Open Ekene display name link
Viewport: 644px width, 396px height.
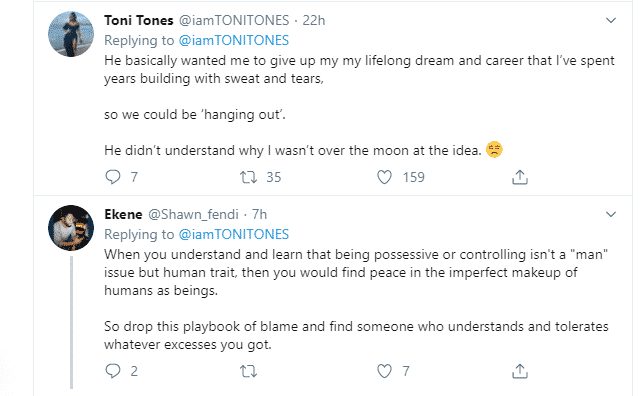[123, 214]
